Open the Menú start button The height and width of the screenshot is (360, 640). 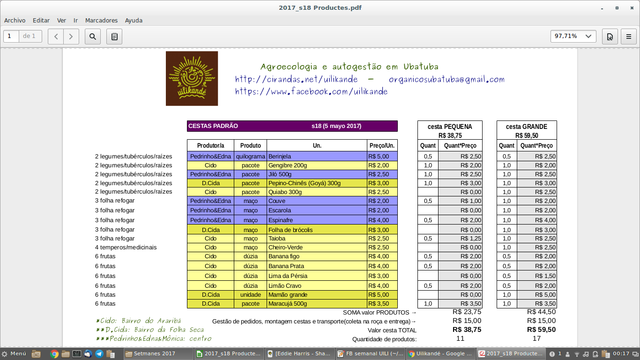coord(15,354)
